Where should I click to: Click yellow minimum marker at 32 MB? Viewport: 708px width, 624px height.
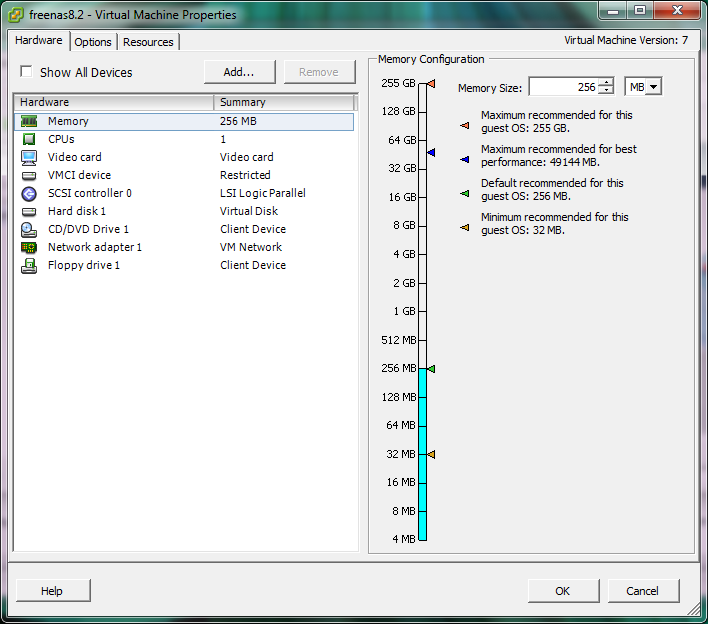(431, 454)
